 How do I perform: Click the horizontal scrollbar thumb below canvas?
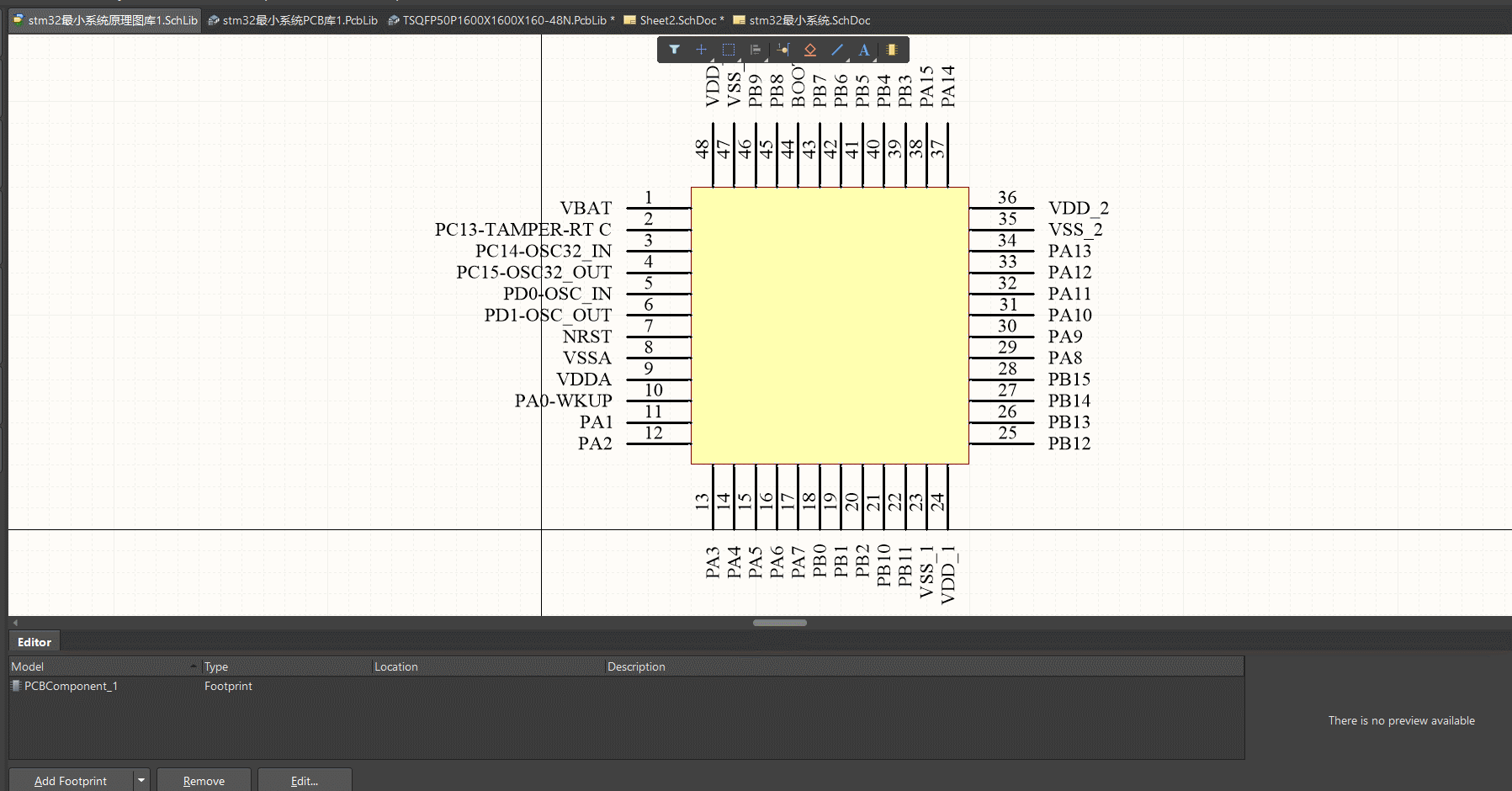pos(780,623)
